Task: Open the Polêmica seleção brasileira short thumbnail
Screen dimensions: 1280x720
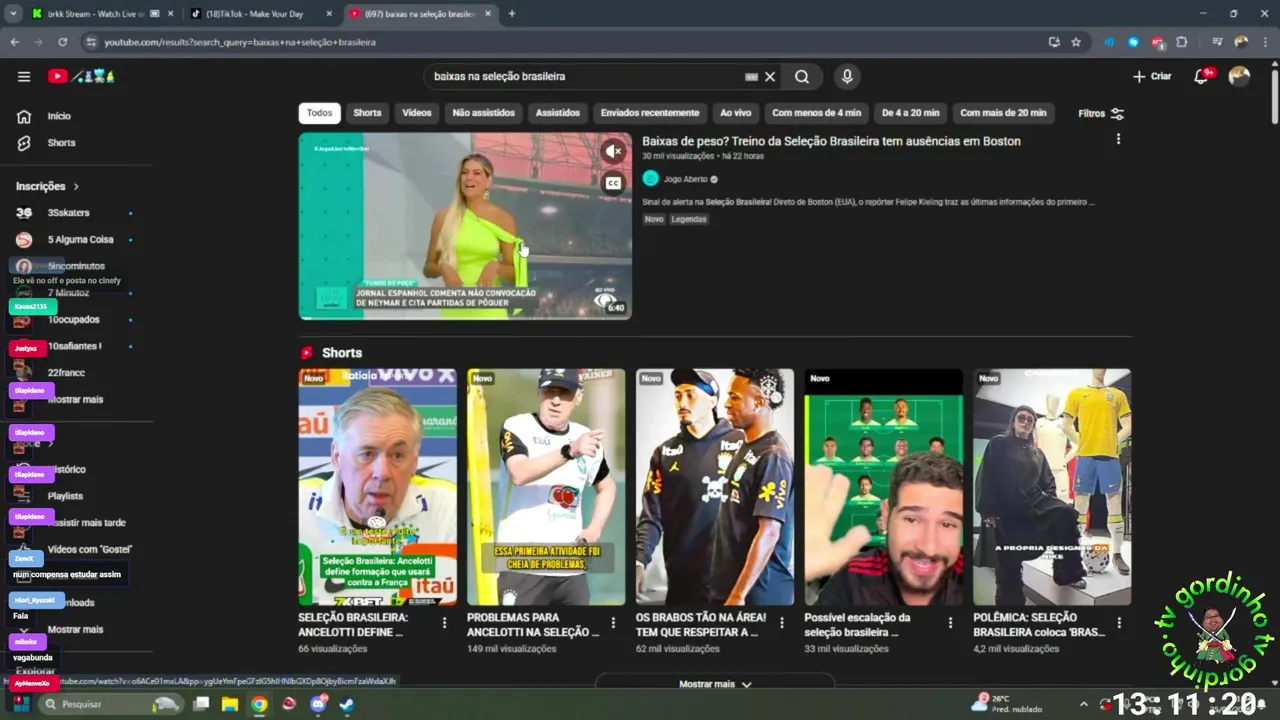Action: tap(1052, 487)
